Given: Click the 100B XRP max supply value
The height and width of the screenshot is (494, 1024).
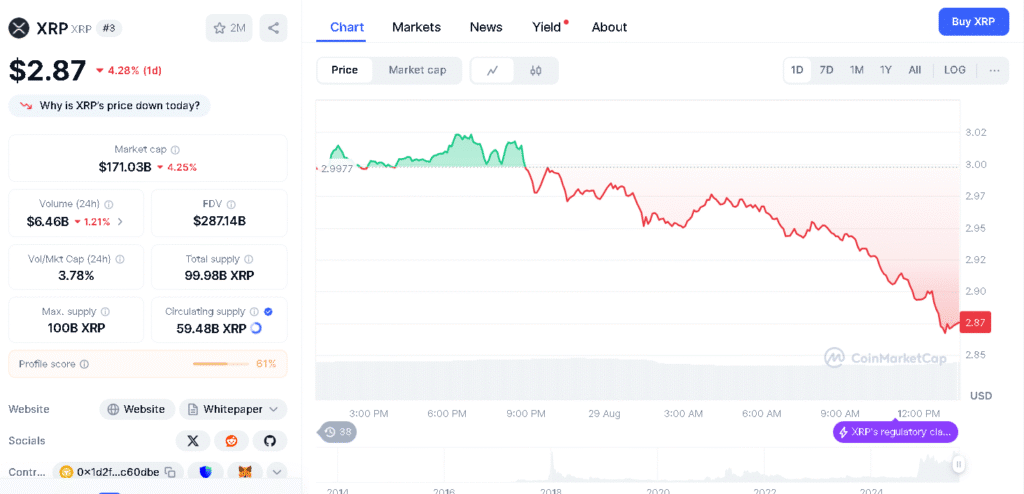Looking at the screenshot, I should 76,329.
